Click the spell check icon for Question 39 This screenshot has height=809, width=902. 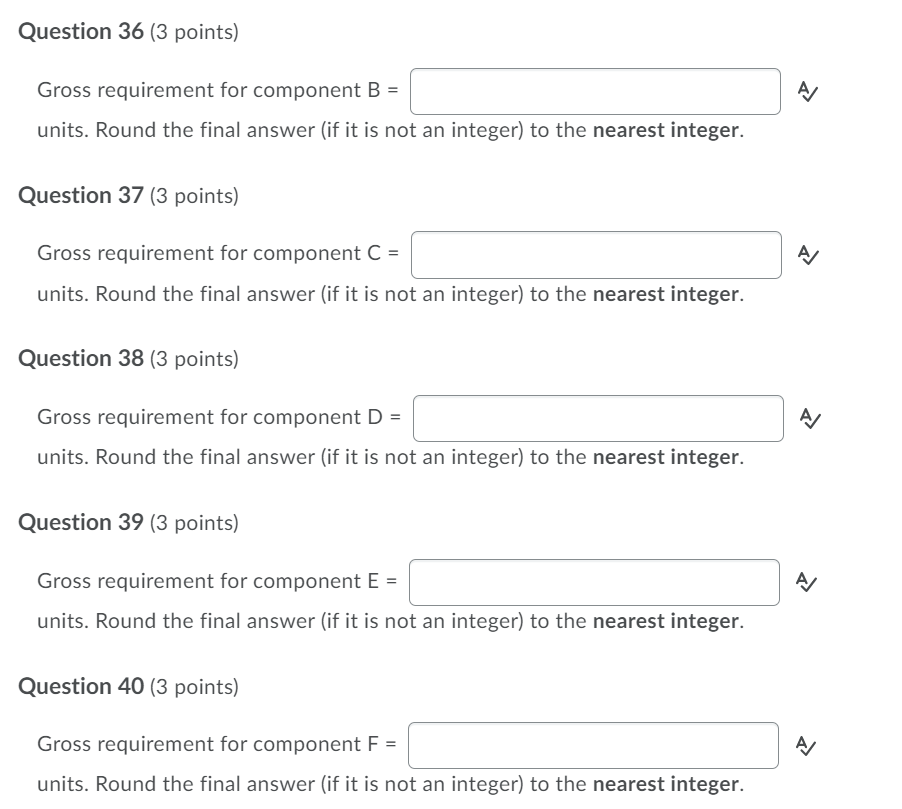tap(808, 581)
